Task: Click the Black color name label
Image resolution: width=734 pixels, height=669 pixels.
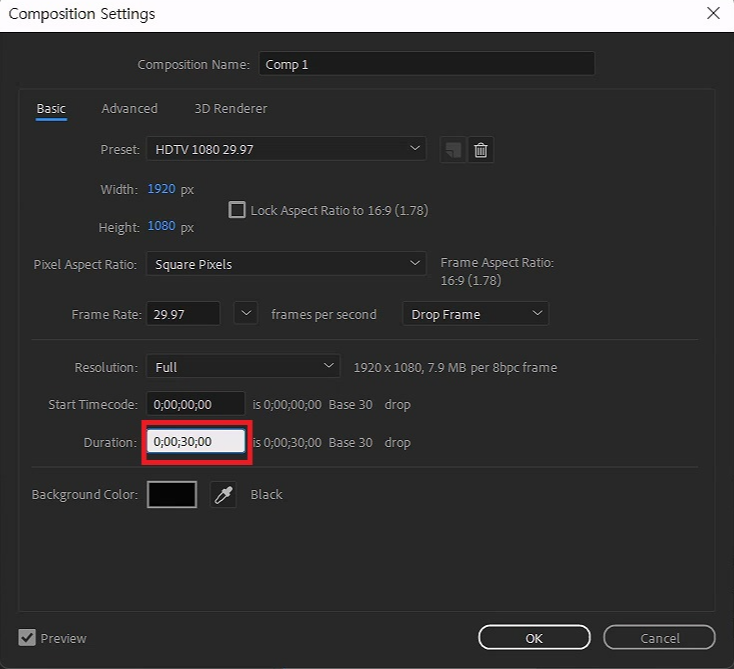Action: 266,494
